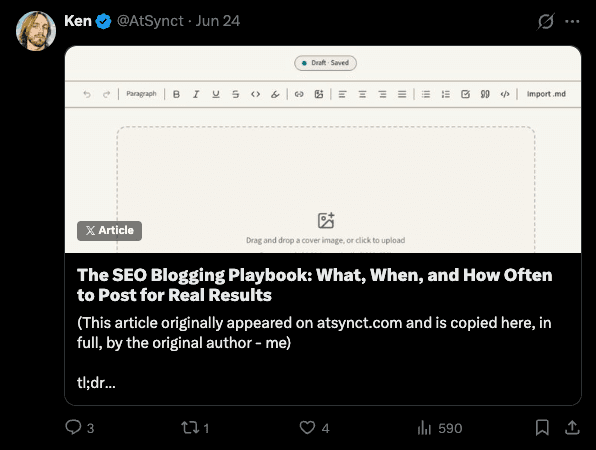
Task: Click the Grok icon on the post
Action: click(x=545, y=21)
